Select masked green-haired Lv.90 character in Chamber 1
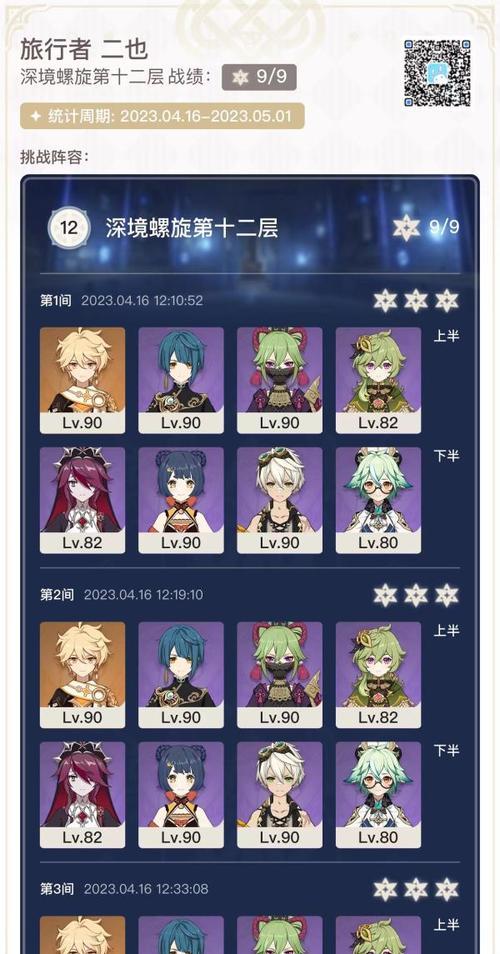 [x=279, y=380]
